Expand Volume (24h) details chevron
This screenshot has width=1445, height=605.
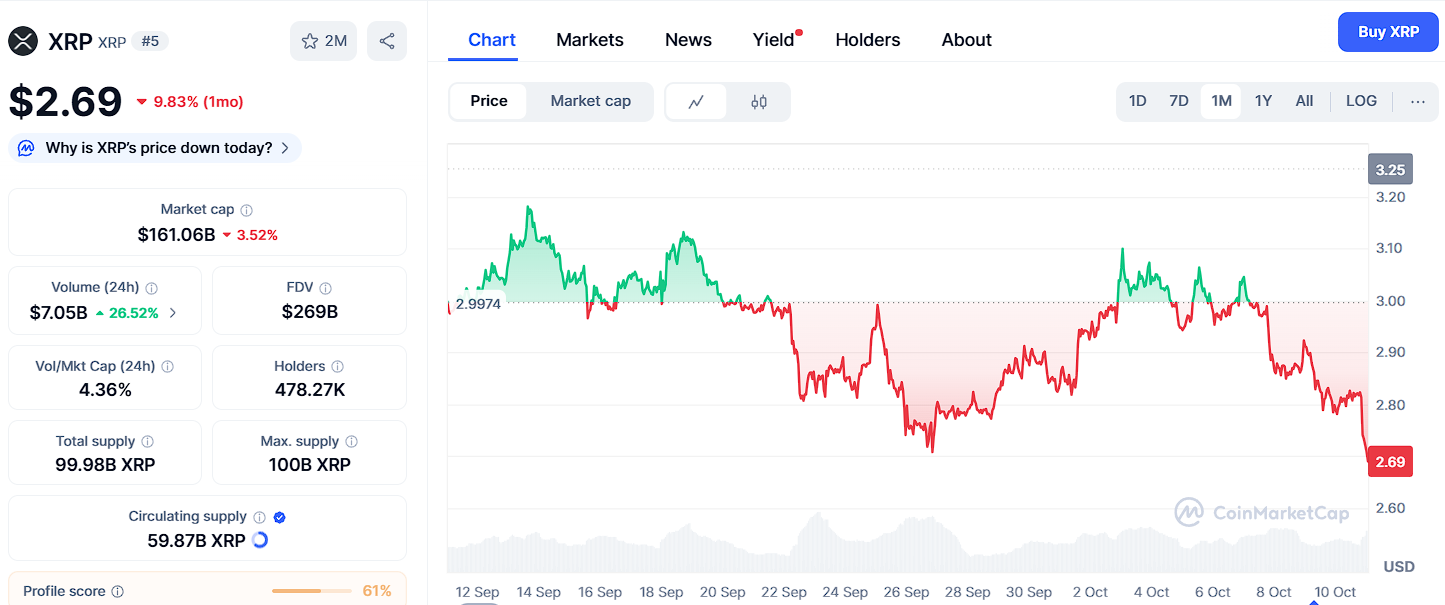click(173, 313)
